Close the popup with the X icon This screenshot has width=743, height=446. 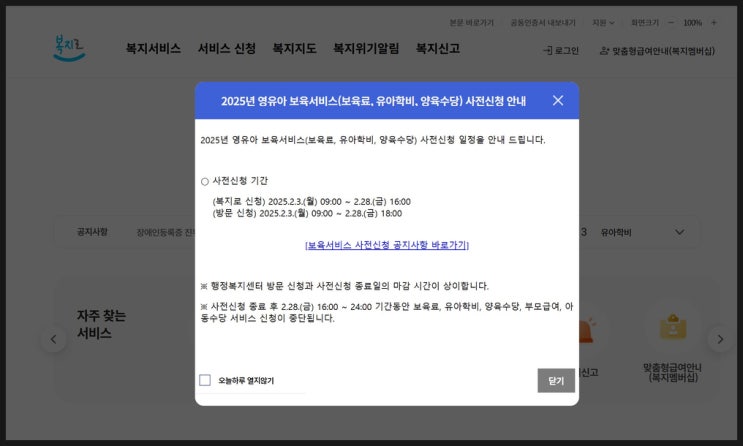(558, 100)
